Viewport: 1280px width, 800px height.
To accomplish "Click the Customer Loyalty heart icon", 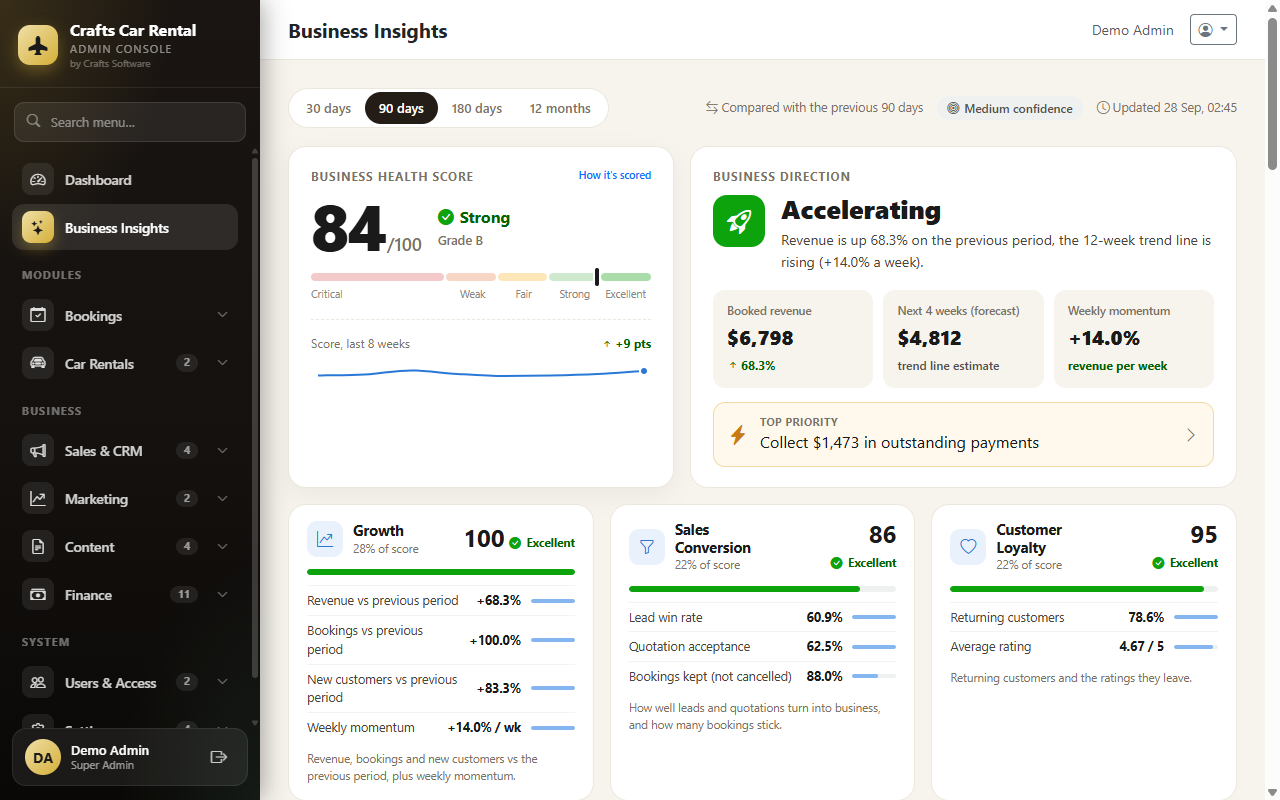I will 968,547.
